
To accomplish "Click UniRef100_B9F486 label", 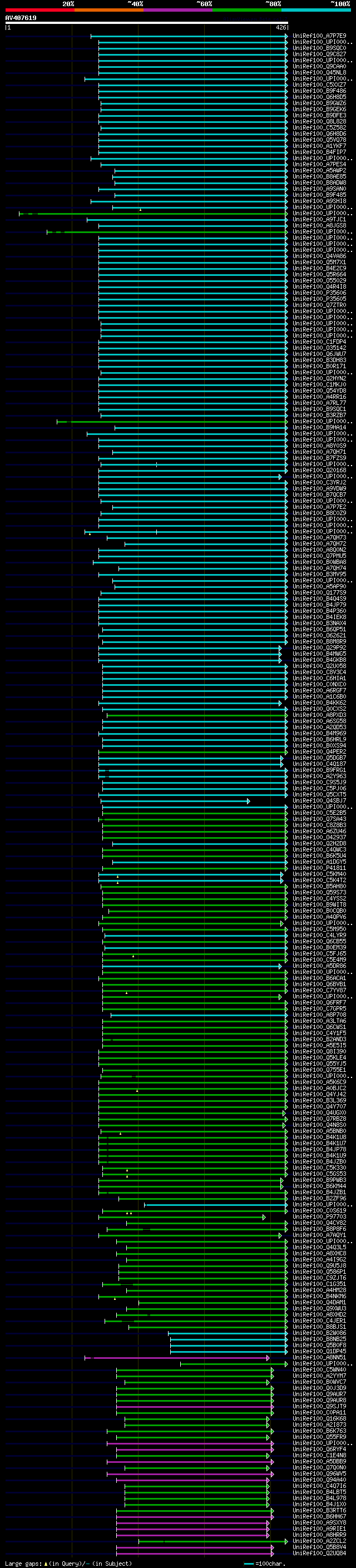I will pos(319,91).
